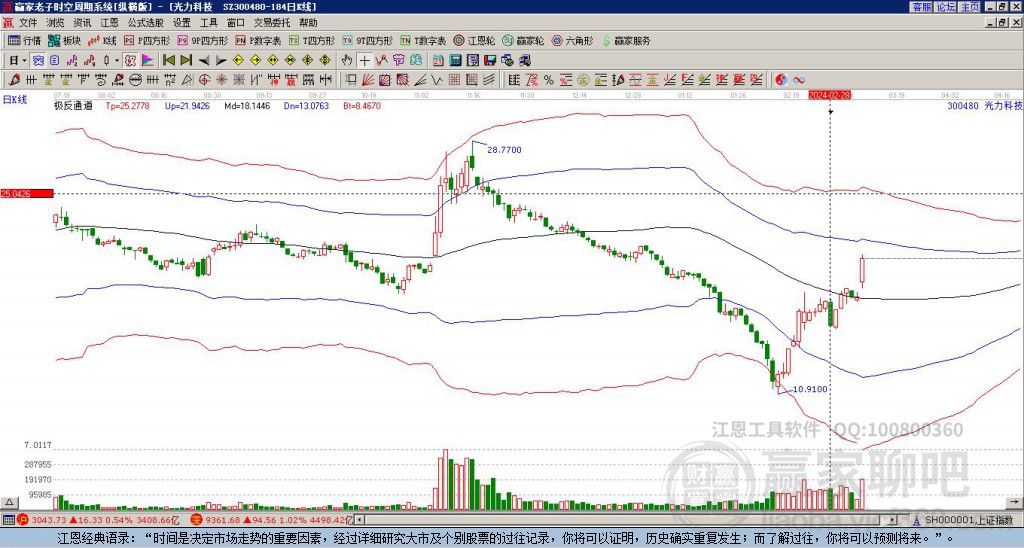This screenshot has width=1024, height=548.
Task: Click the Tp=25.2778 indicator value
Action: (127, 105)
